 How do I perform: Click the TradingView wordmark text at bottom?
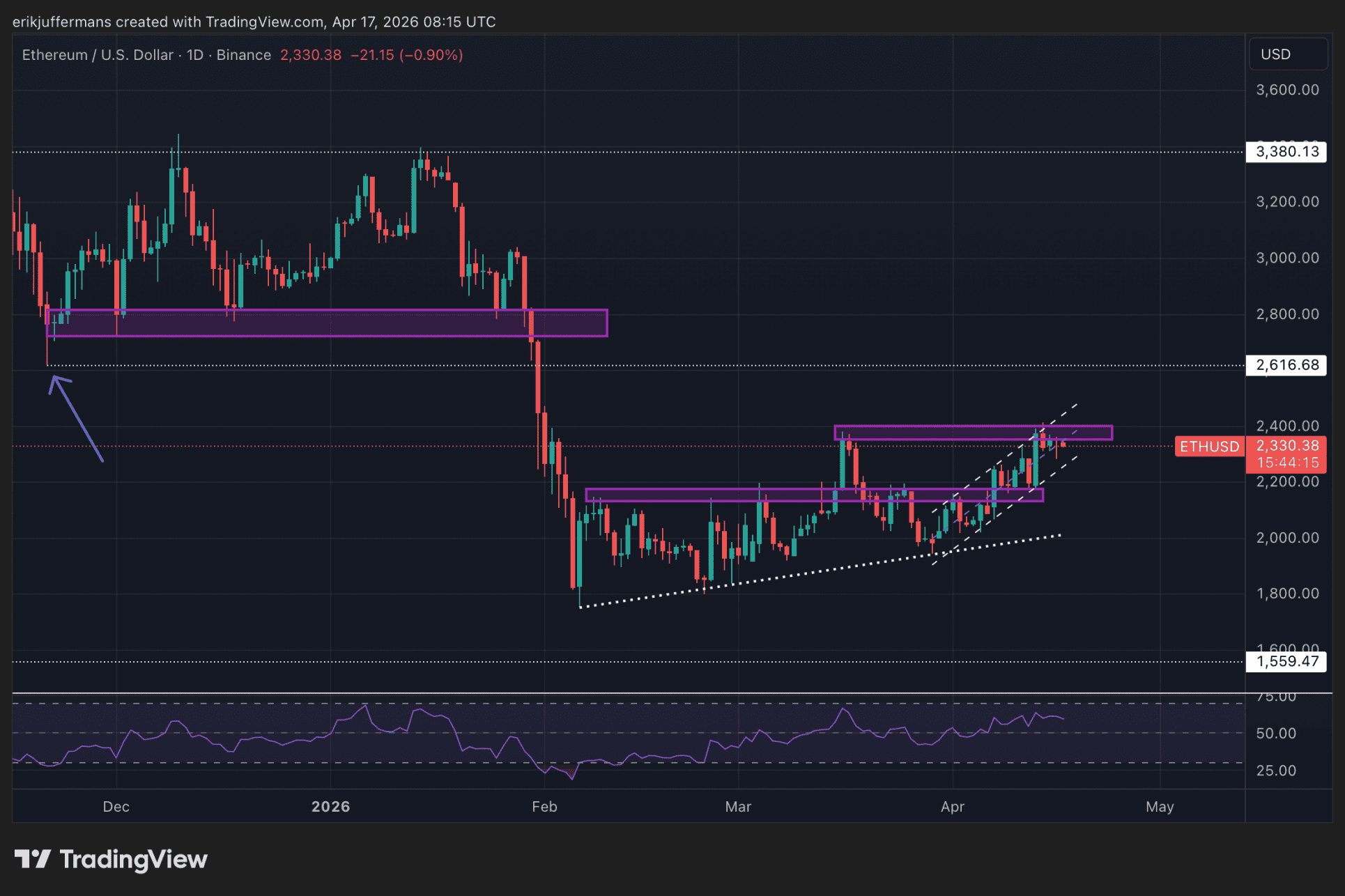pyautogui.click(x=134, y=859)
